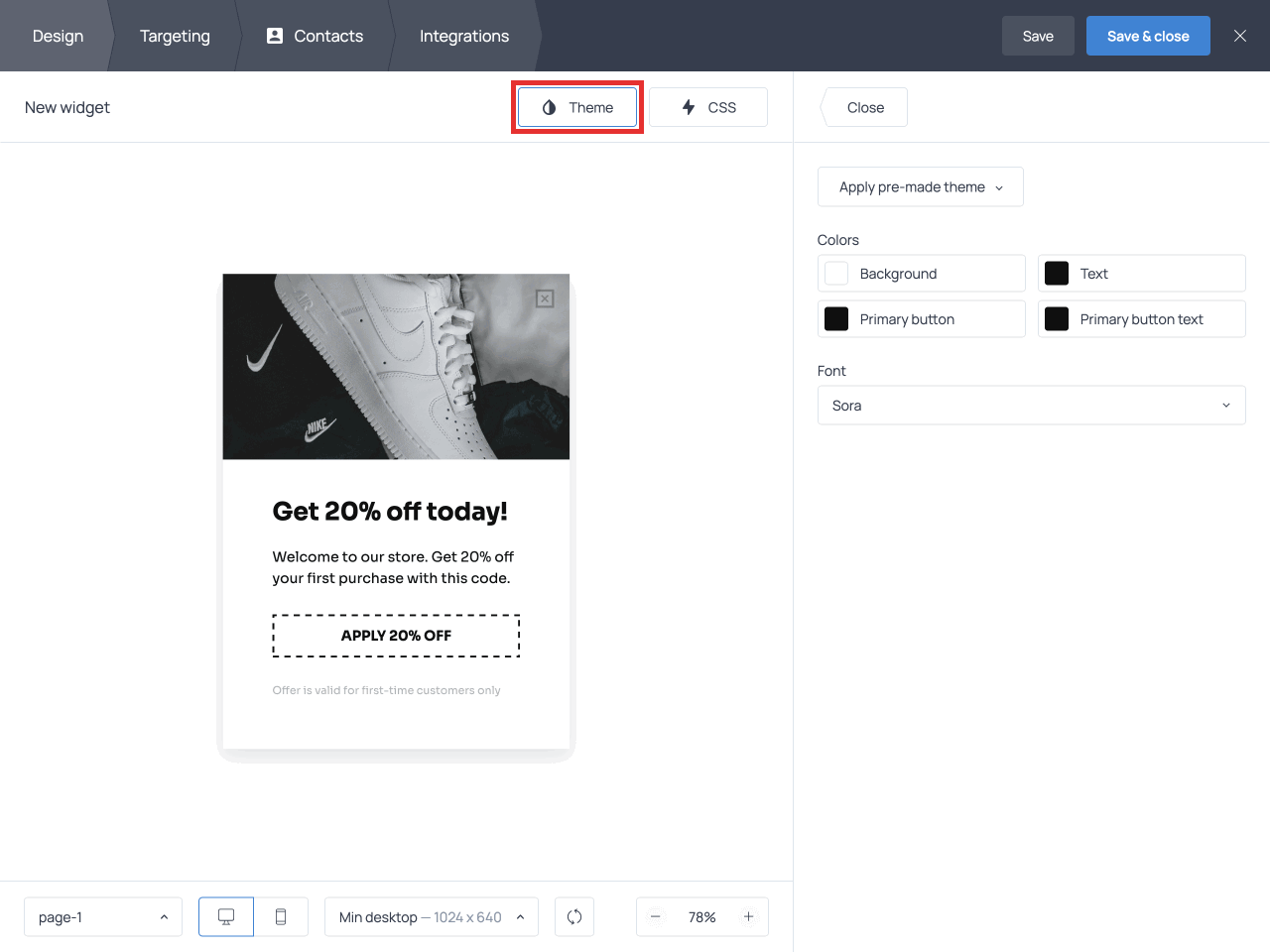Zoom in on the preview
The image size is (1270, 952).
coord(748,916)
